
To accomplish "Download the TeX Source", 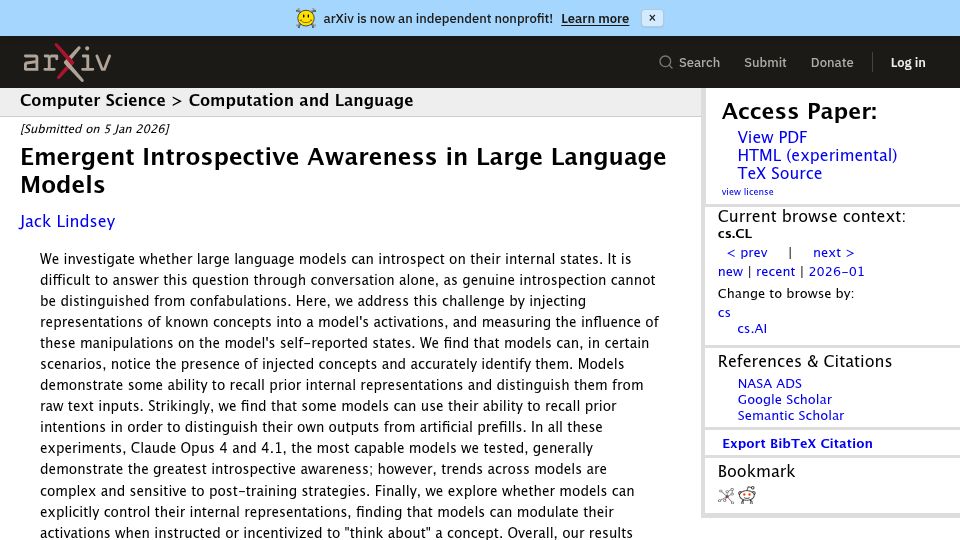I will tap(779, 173).
